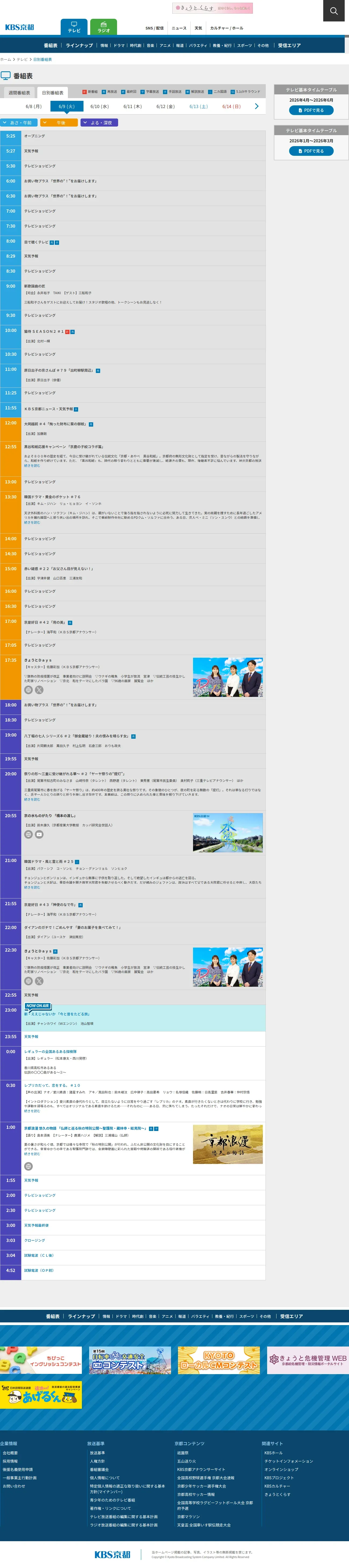Image resolution: width=349 pixels, height=1568 pixels.
Task: Open the search magnifier icon
Action: (333, 11)
